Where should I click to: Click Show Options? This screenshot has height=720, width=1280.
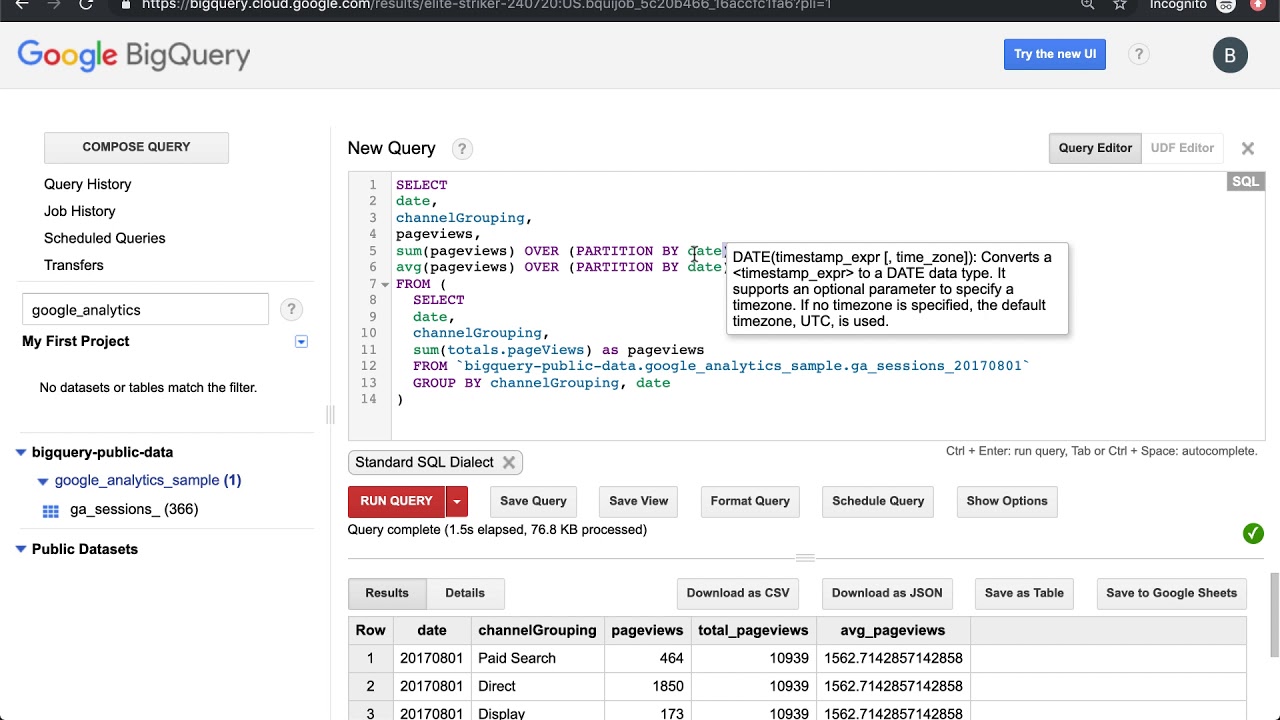[x=1007, y=501]
